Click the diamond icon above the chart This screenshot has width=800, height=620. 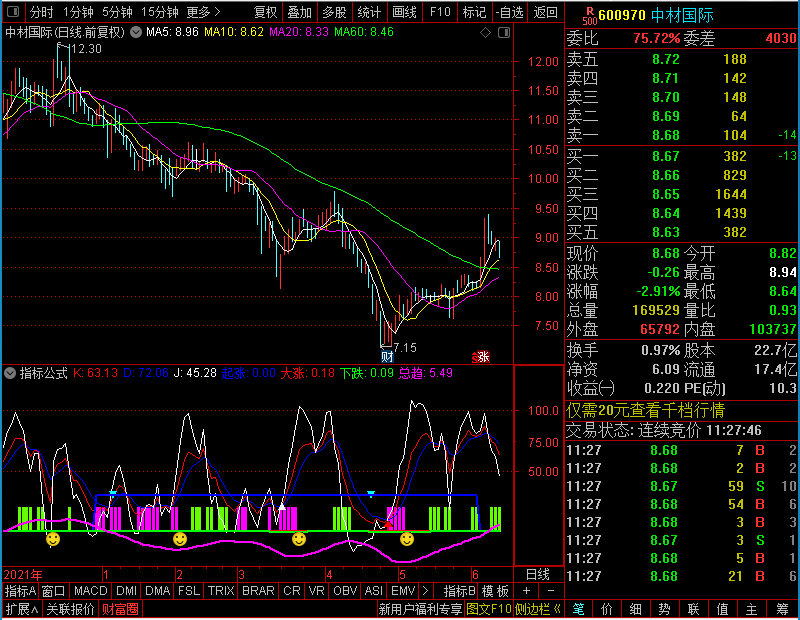pos(486,33)
